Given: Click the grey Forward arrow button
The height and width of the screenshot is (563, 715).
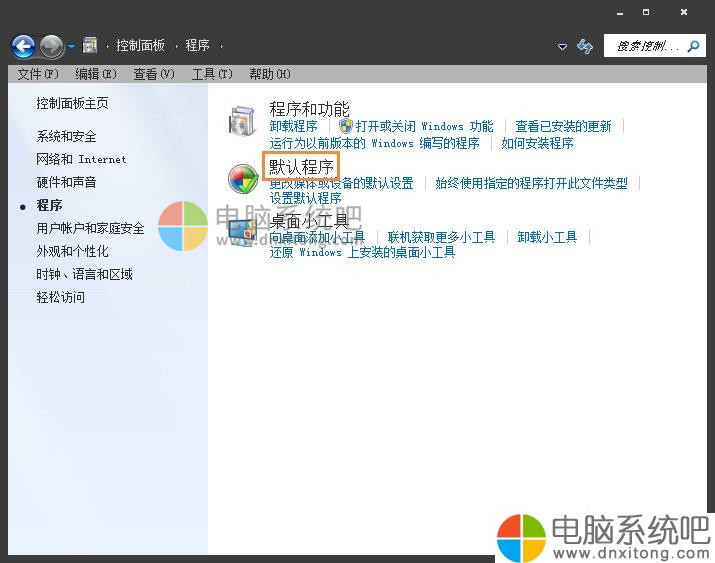Looking at the screenshot, I should [x=52, y=46].
